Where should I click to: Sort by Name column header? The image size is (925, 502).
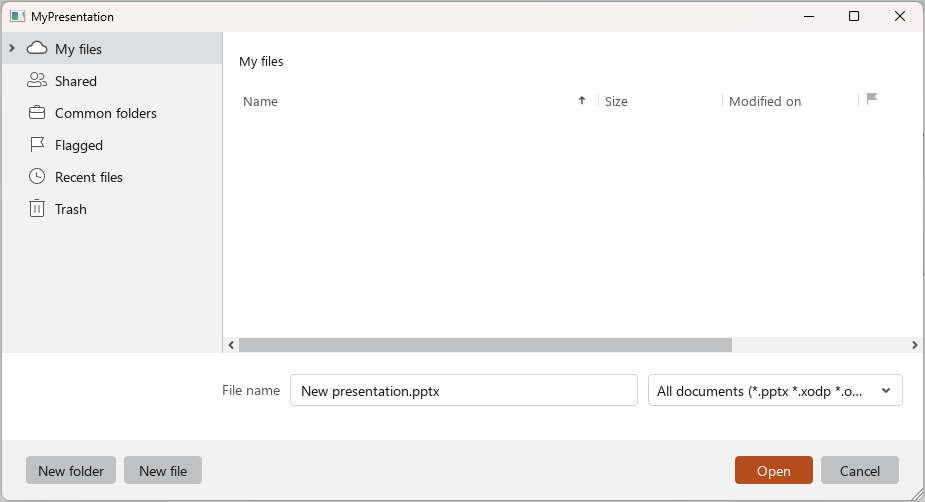point(260,101)
